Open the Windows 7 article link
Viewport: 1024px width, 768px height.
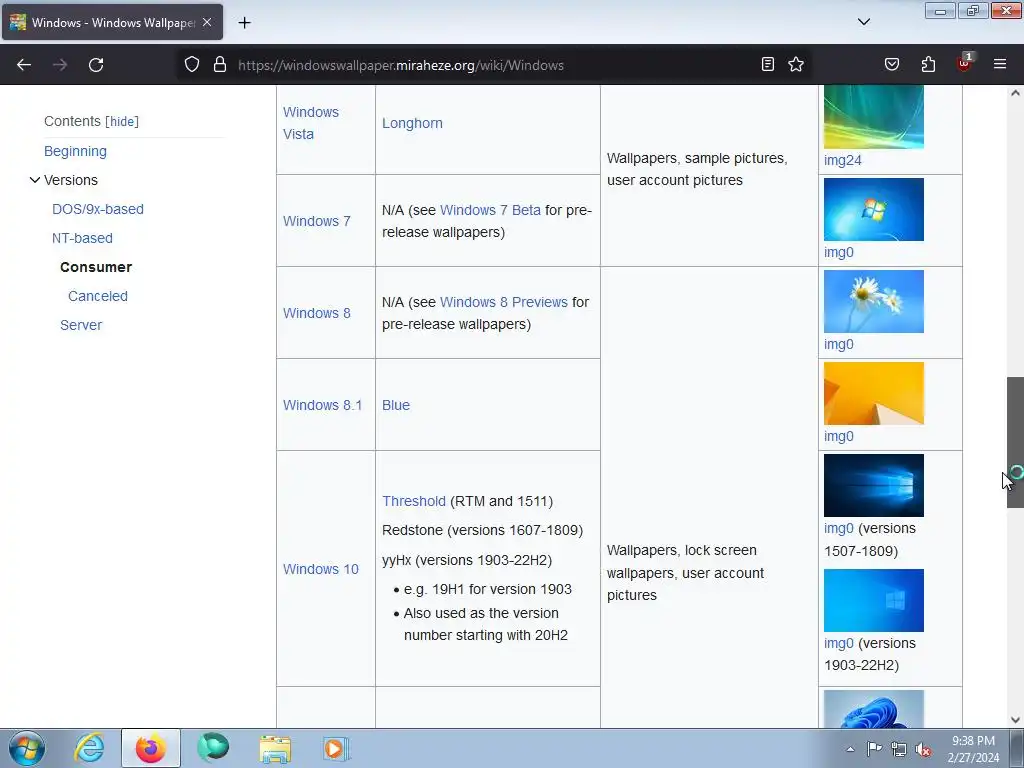pyautogui.click(x=317, y=221)
